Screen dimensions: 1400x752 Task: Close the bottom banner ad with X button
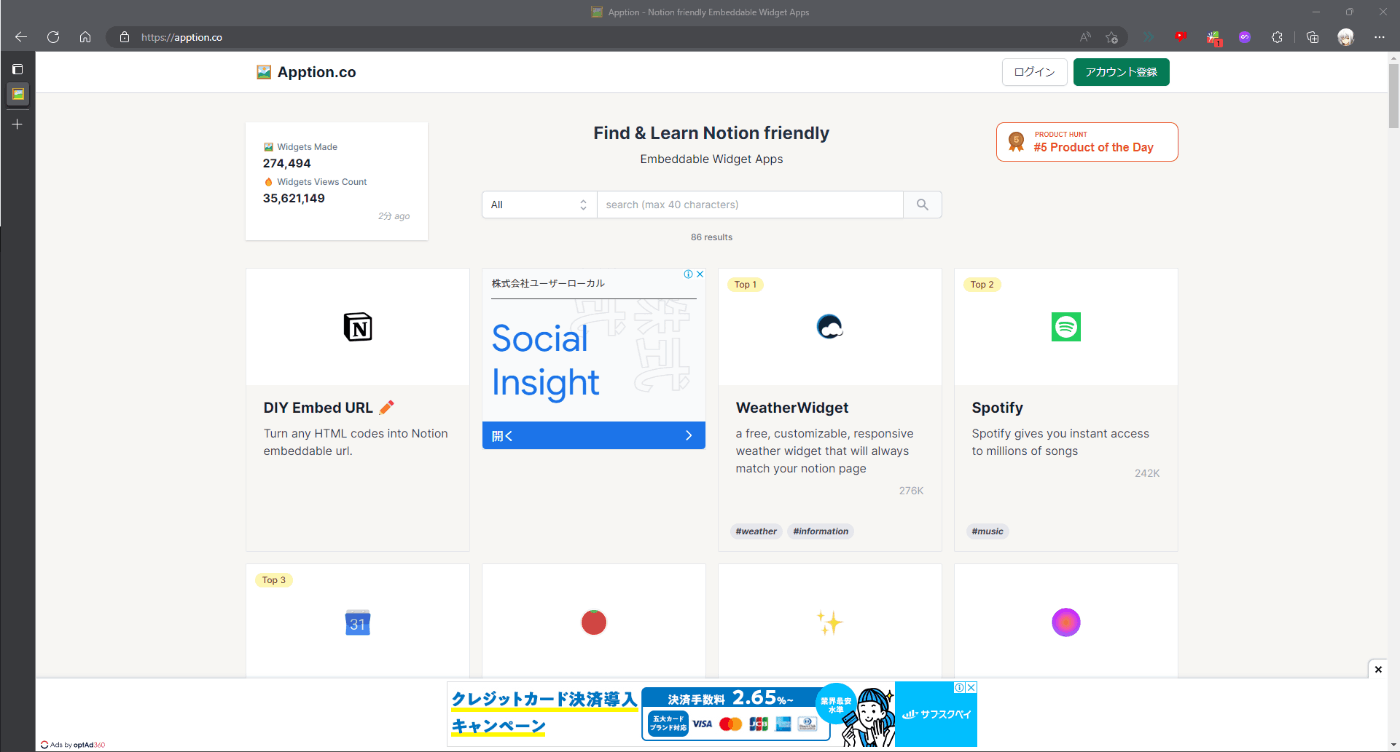1378,669
